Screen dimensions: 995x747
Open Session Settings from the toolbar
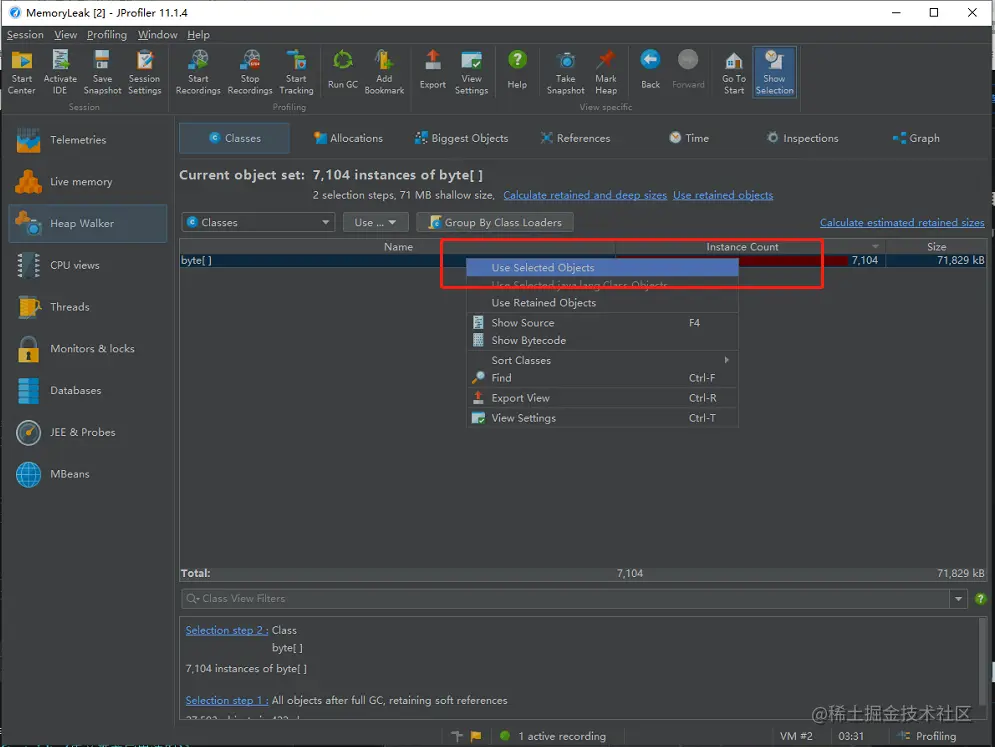(x=145, y=72)
